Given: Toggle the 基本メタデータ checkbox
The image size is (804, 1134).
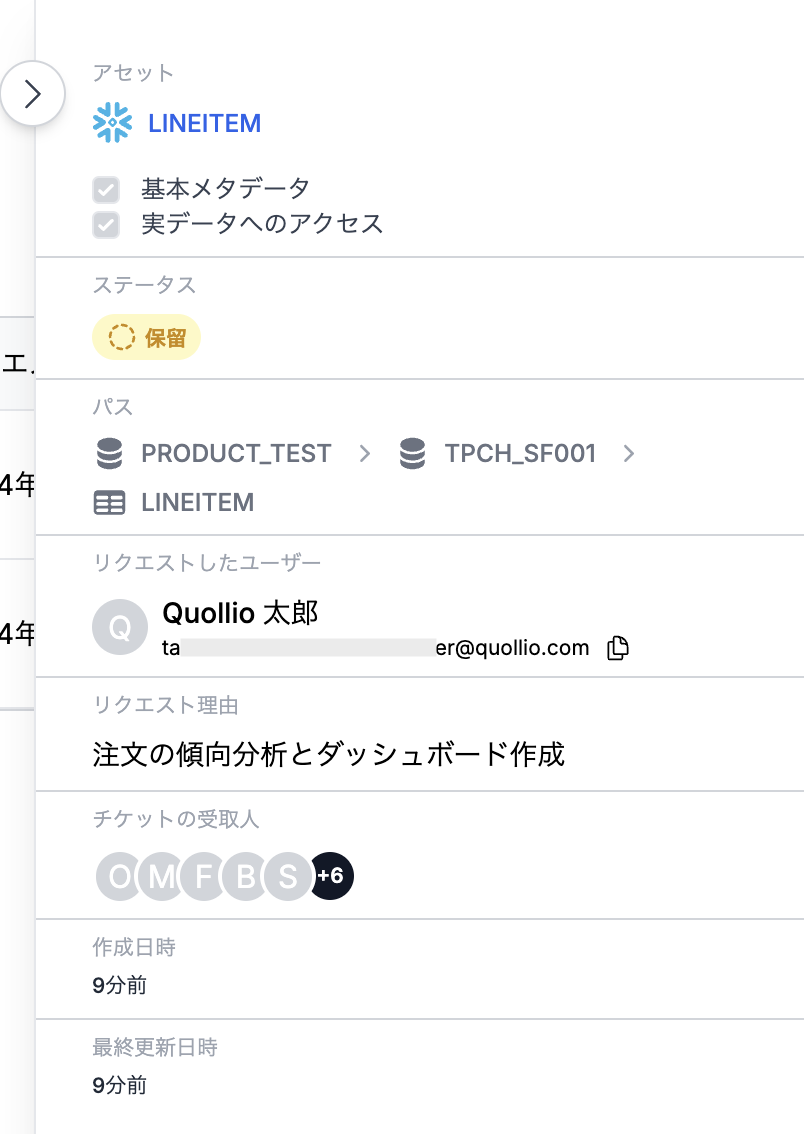Looking at the screenshot, I should point(106,189).
